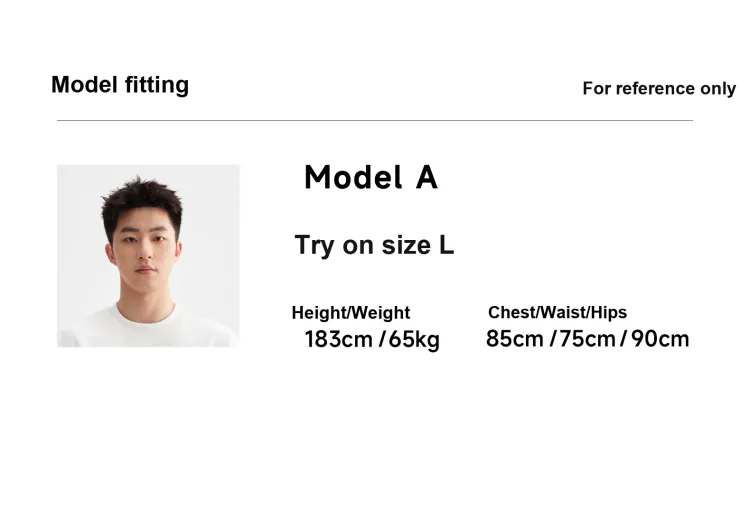
Task: Click the letter "A" in the model title
Action: click(x=426, y=178)
